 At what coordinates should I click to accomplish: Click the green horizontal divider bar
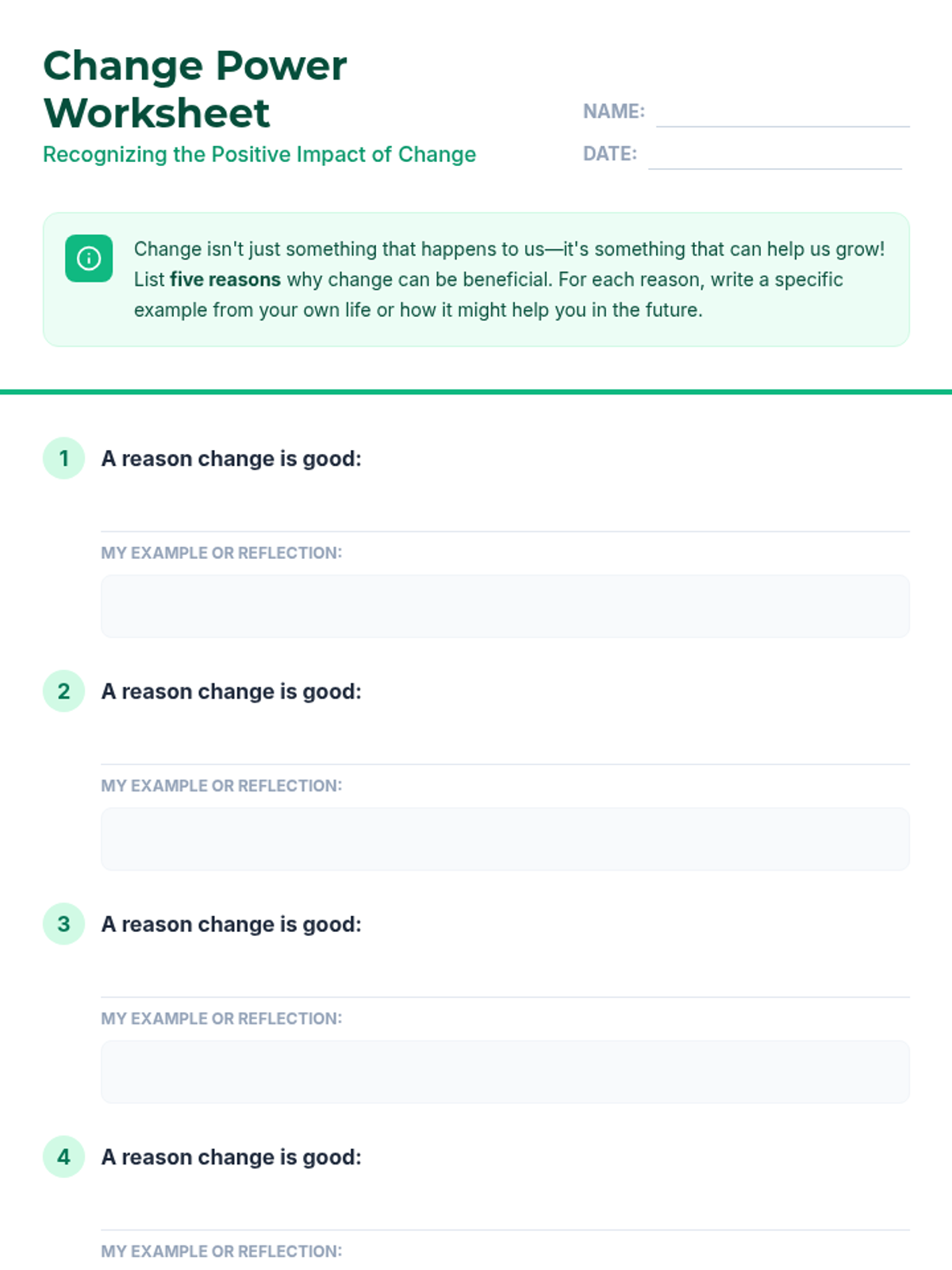point(476,391)
